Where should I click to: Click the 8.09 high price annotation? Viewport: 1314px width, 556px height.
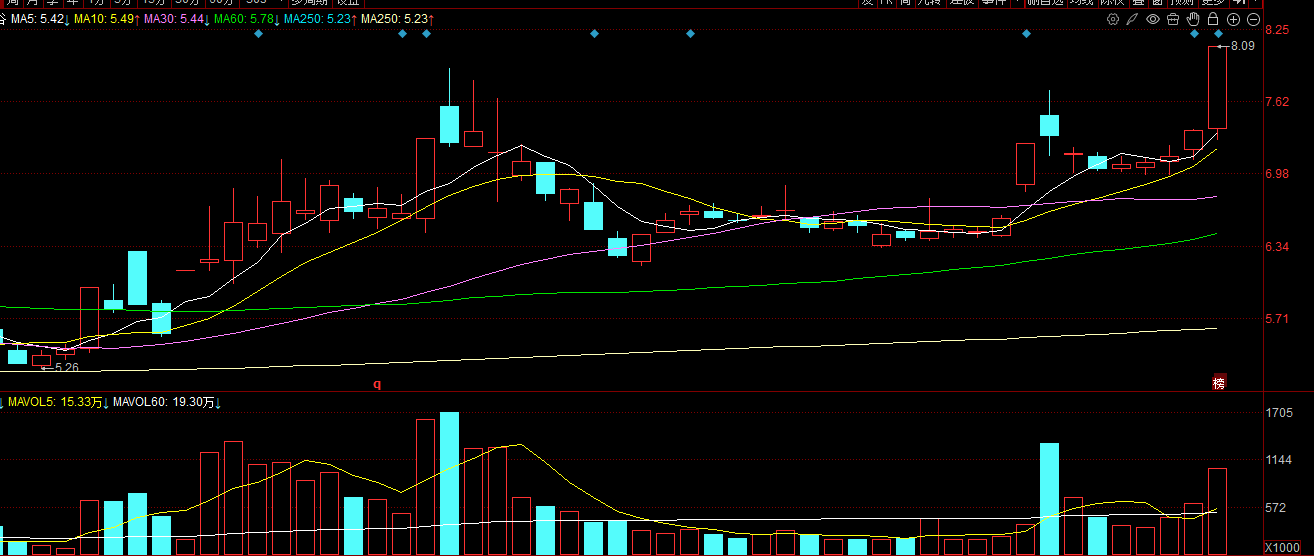[1243, 46]
